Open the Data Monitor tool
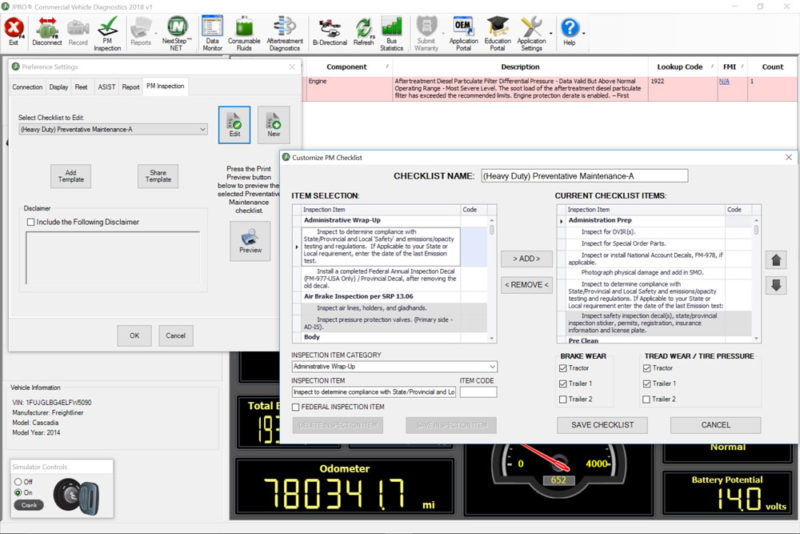Screen dimensions: 800x534 tap(212, 30)
